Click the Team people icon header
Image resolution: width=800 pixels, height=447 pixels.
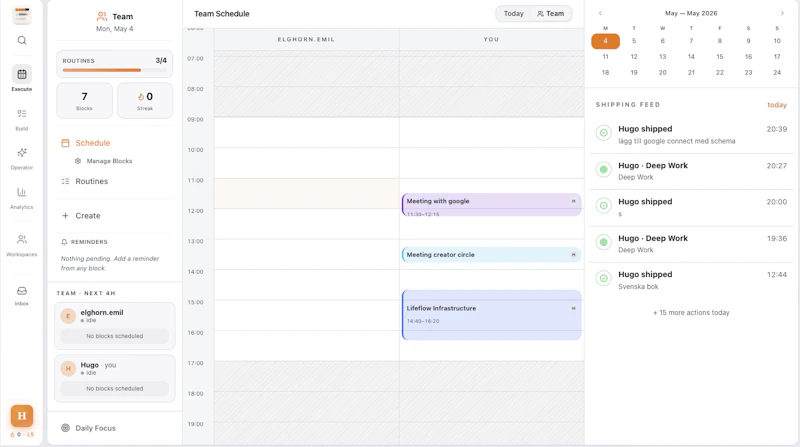102,16
